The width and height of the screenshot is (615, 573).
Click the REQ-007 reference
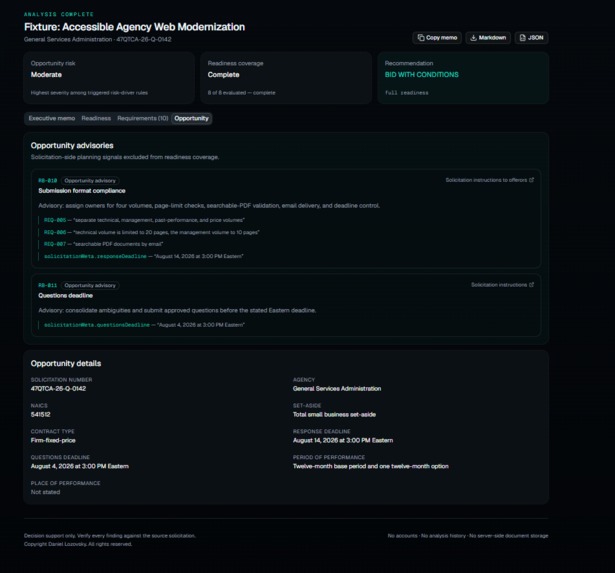point(55,244)
